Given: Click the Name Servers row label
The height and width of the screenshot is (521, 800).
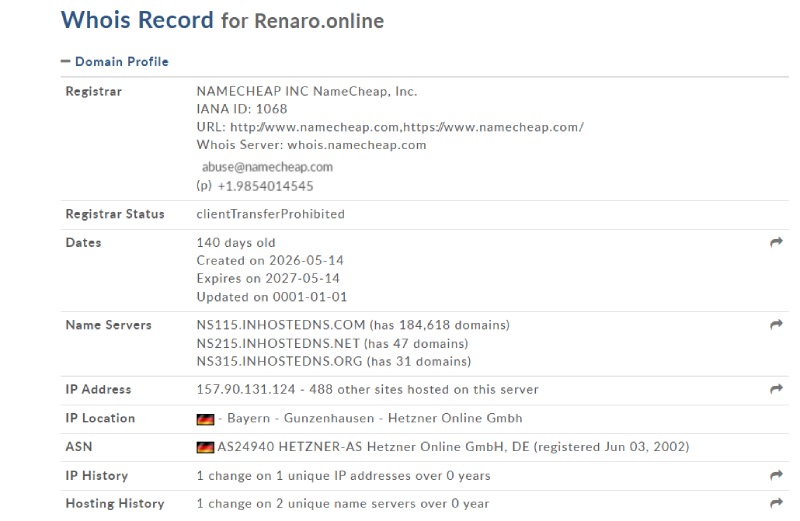Looking at the screenshot, I should click(108, 325).
